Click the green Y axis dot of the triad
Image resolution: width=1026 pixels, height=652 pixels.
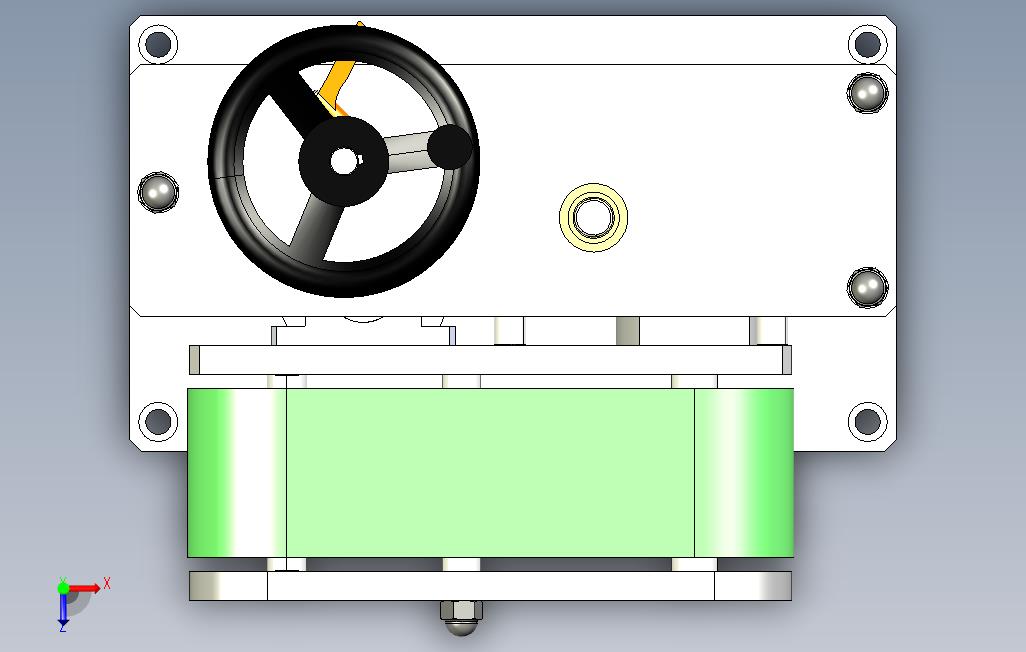[63, 588]
